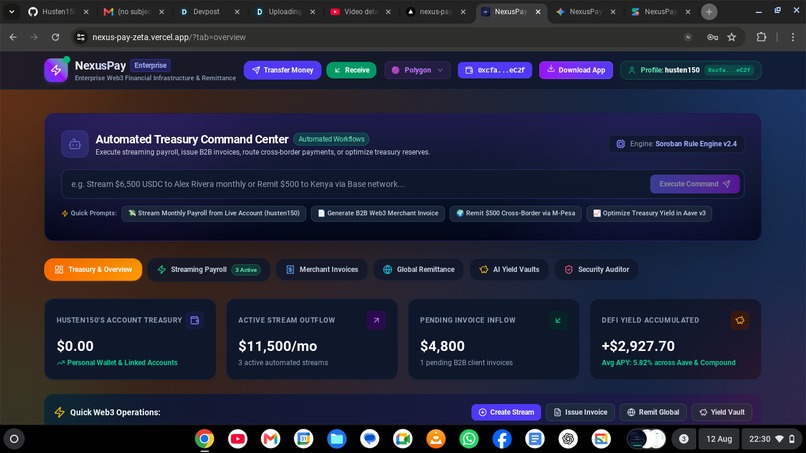Click the Yield Vault quick operation button
This screenshot has width=806, height=453.
tap(722, 412)
